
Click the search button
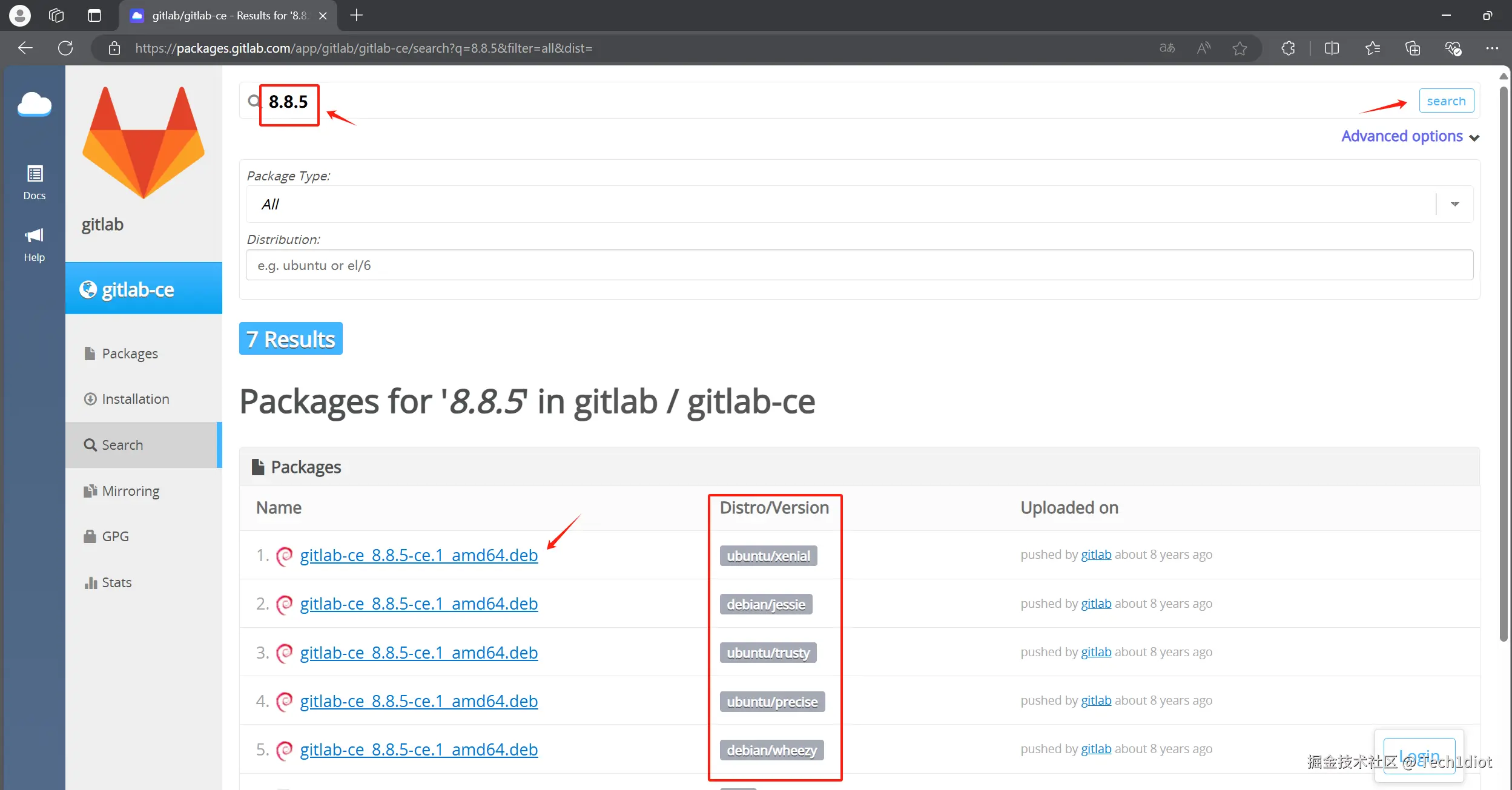(x=1446, y=101)
